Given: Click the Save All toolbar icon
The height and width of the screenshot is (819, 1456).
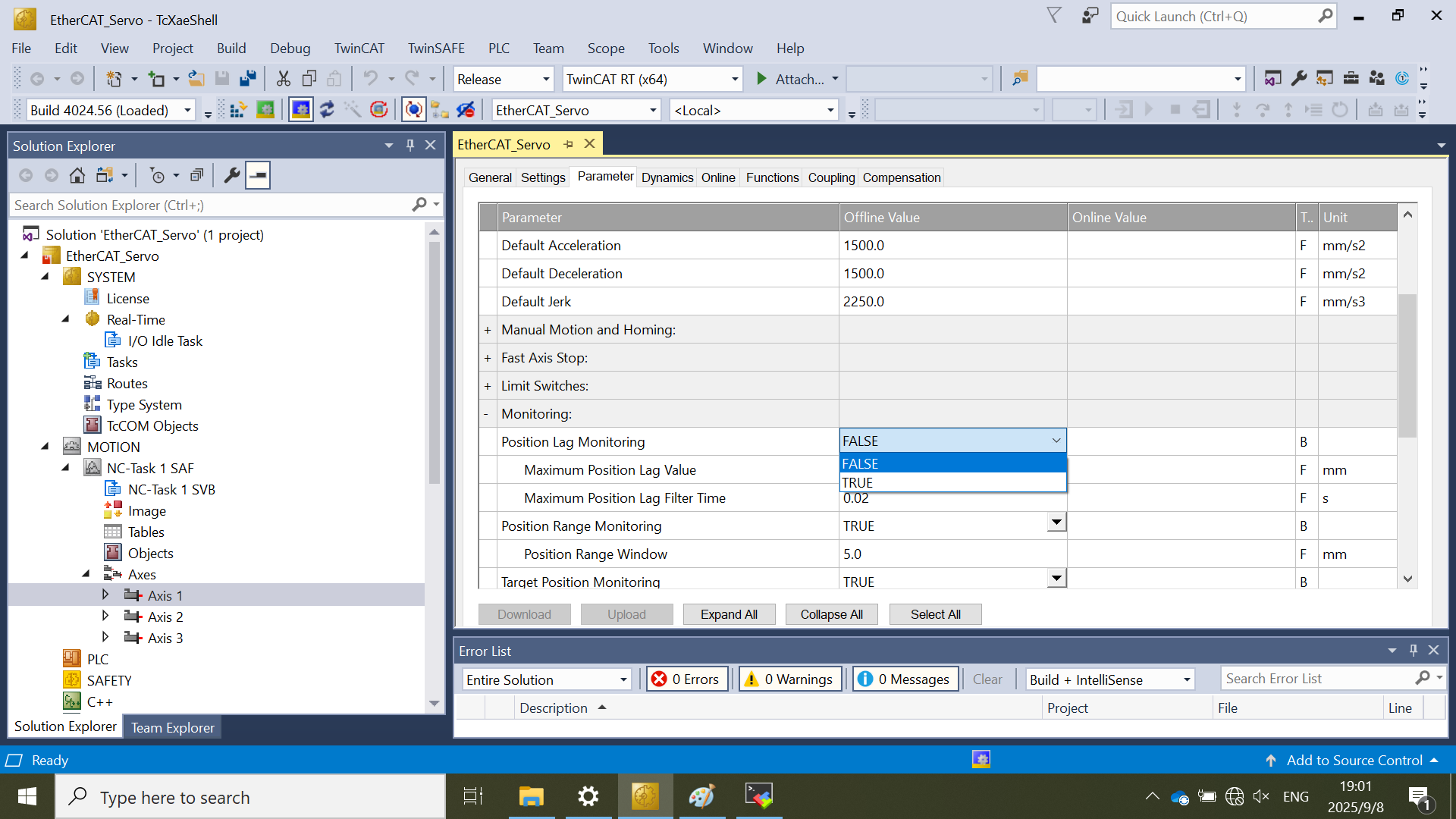Looking at the screenshot, I should (248, 79).
